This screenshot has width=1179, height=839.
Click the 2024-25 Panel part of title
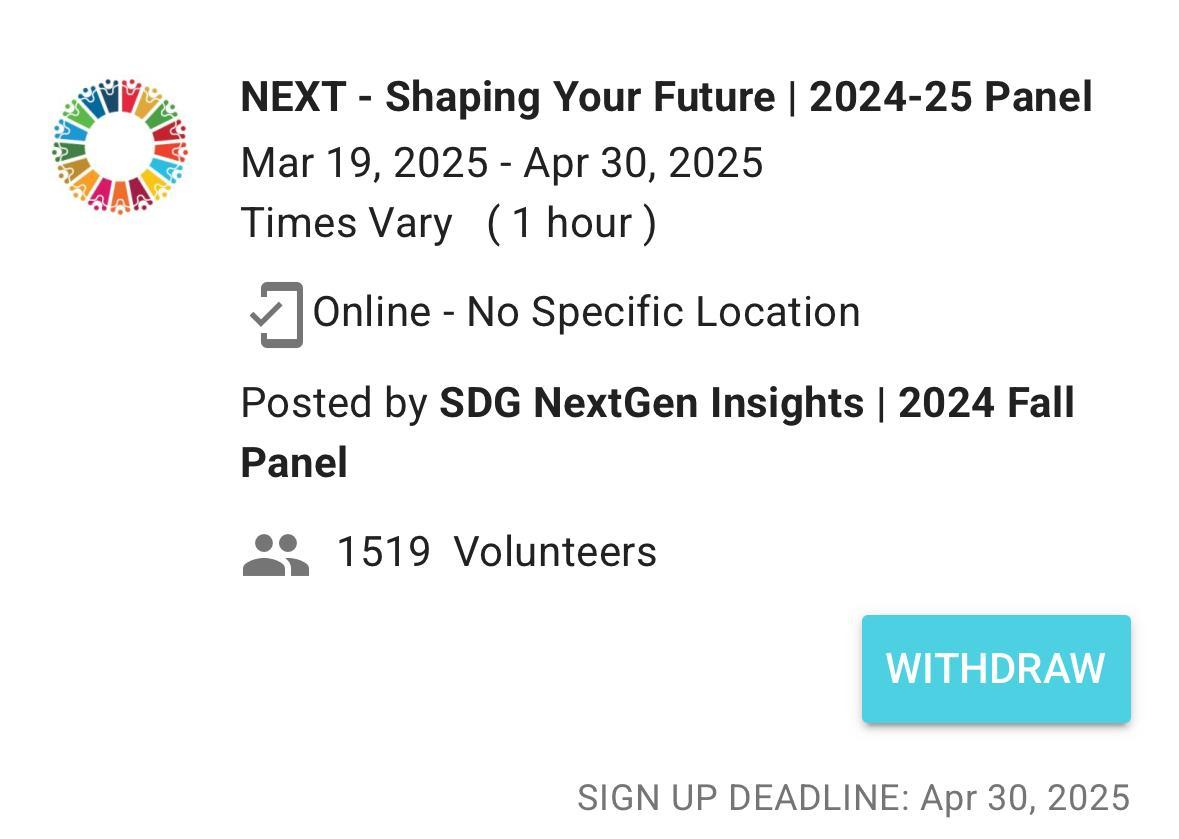[950, 98]
